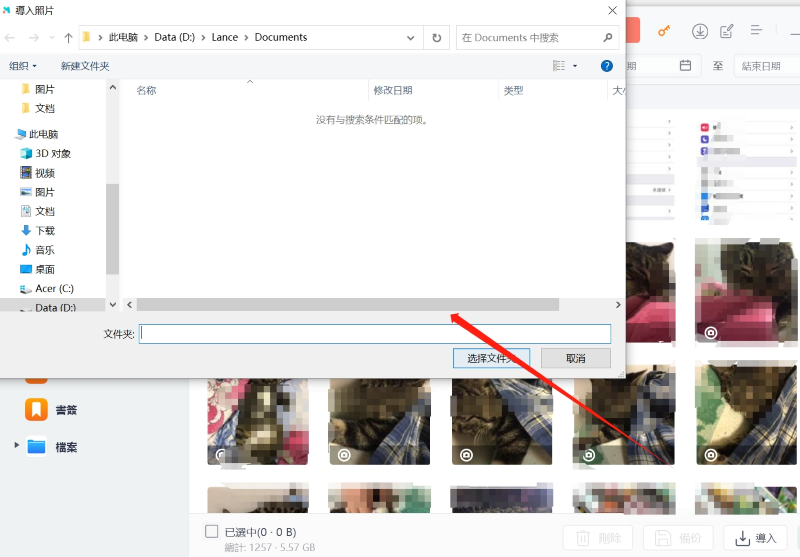Open dialog help
800x557 pixels.
click(607, 66)
